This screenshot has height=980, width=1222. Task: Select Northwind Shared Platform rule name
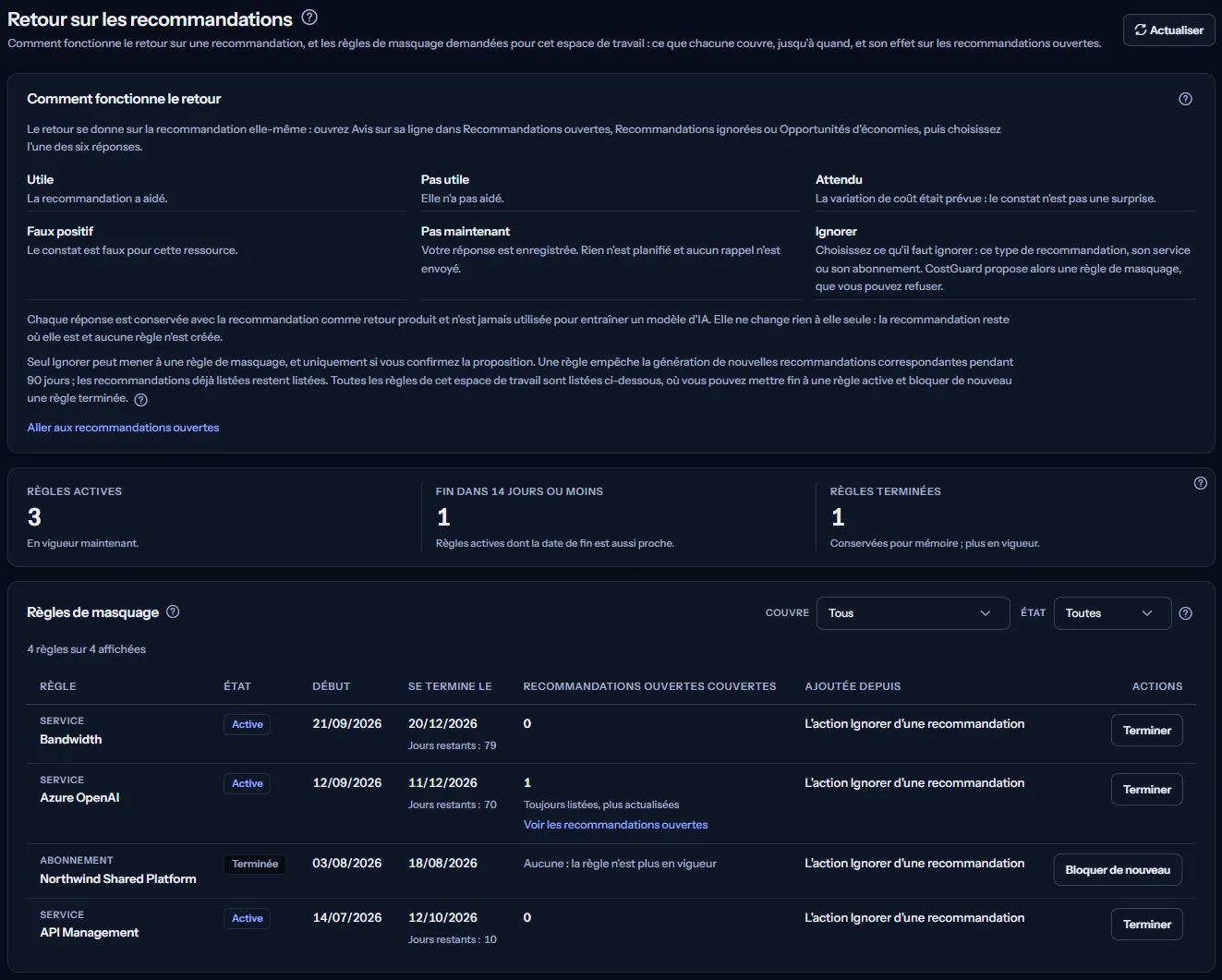point(118,879)
